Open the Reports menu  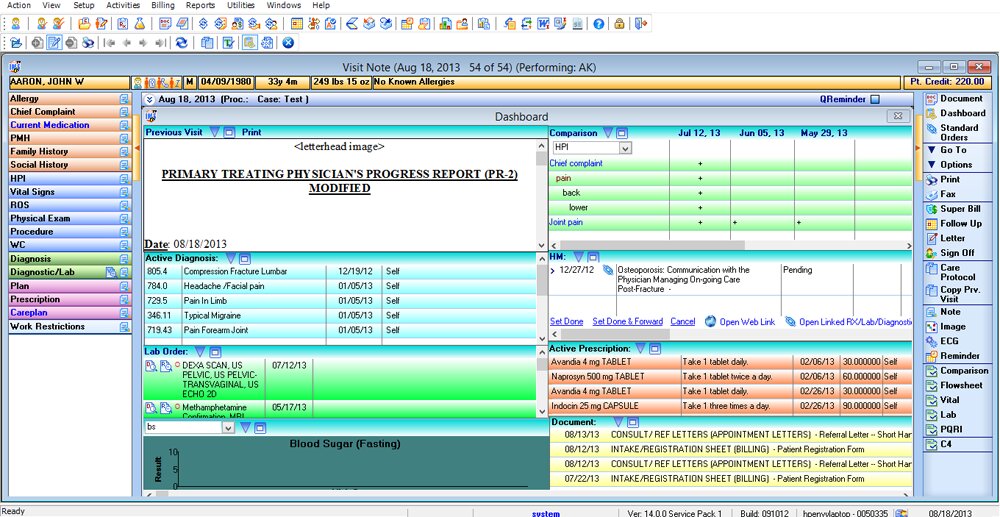tap(200, 5)
